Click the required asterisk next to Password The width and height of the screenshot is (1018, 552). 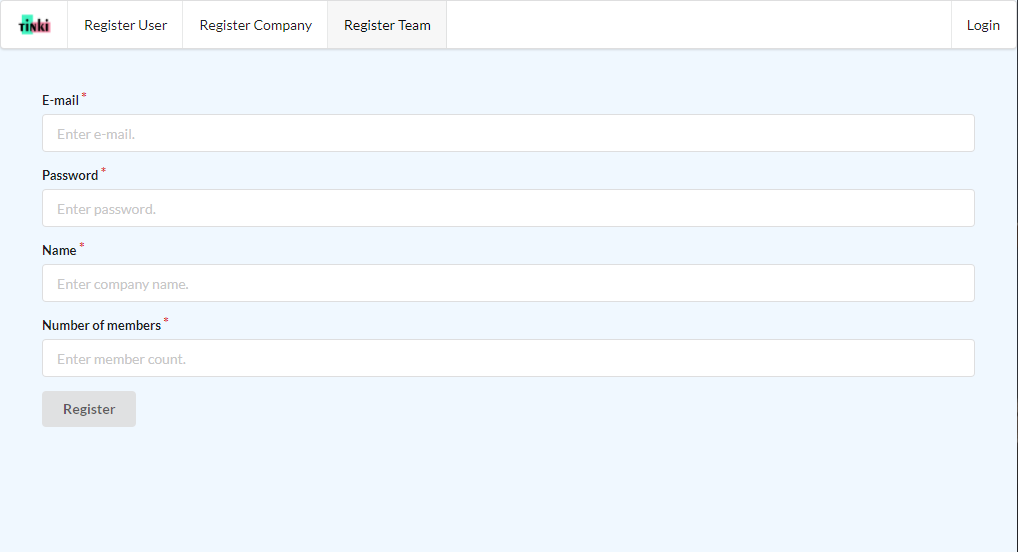tap(103, 171)
